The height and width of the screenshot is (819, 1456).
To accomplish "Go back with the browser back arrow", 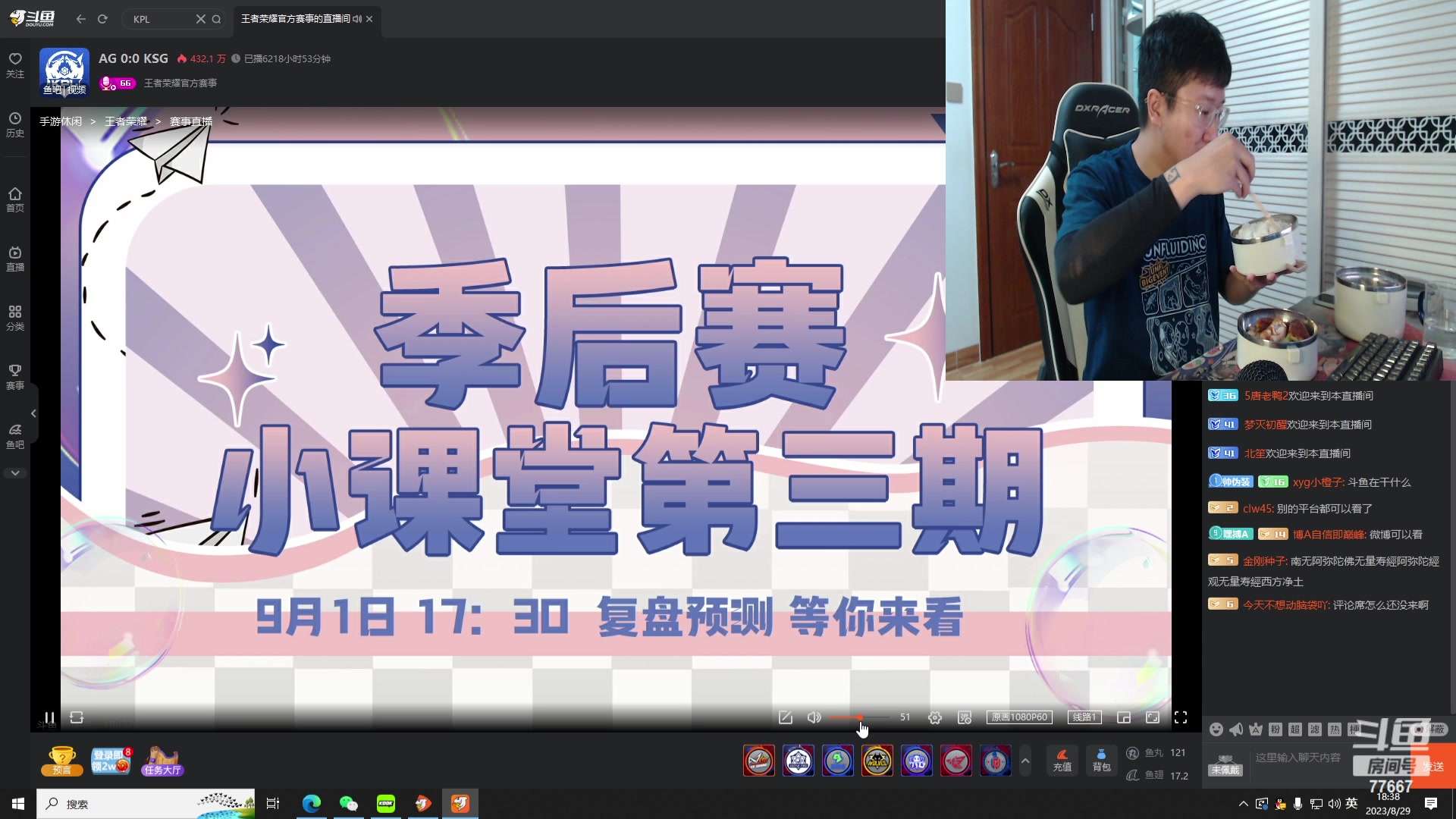I will 81,19.
